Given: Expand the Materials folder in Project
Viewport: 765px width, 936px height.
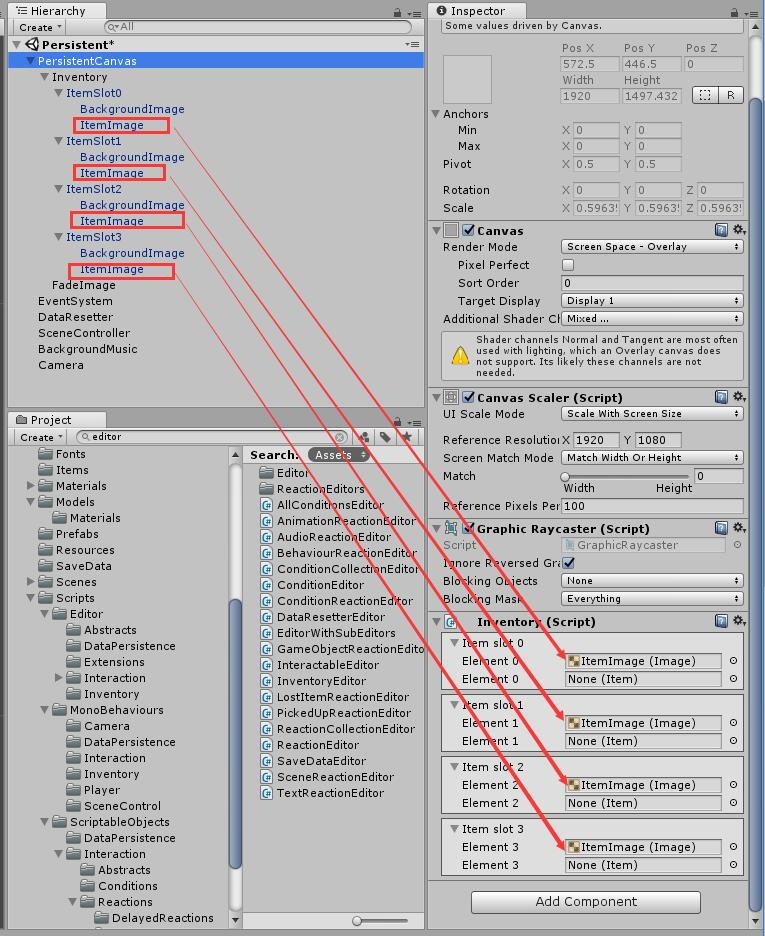Looking at the screenshot, I should pos(31,486).
